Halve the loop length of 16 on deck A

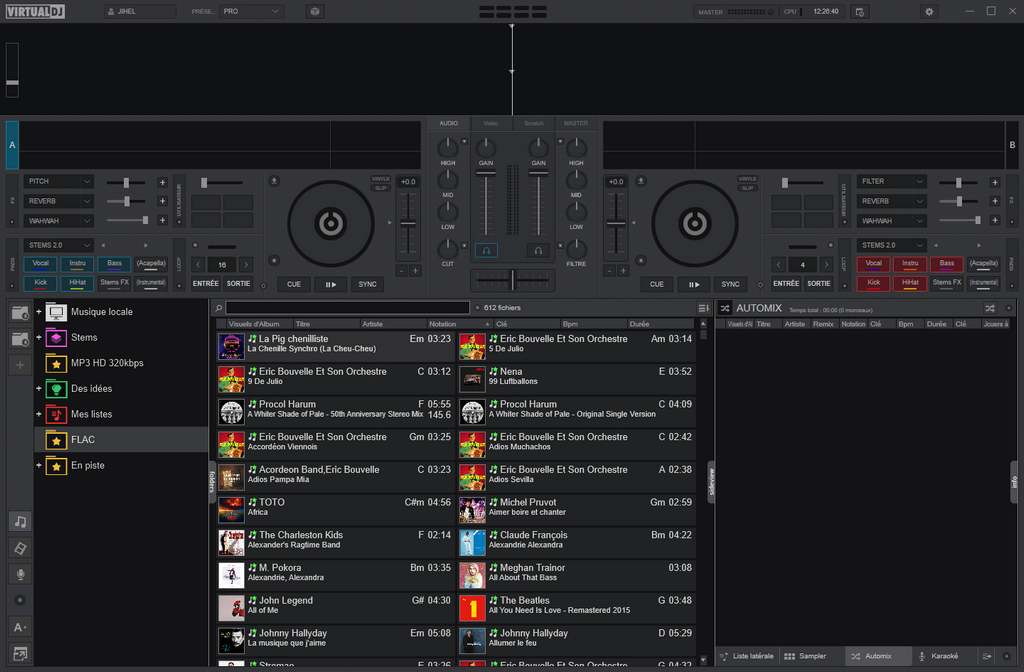coord(199,264)
